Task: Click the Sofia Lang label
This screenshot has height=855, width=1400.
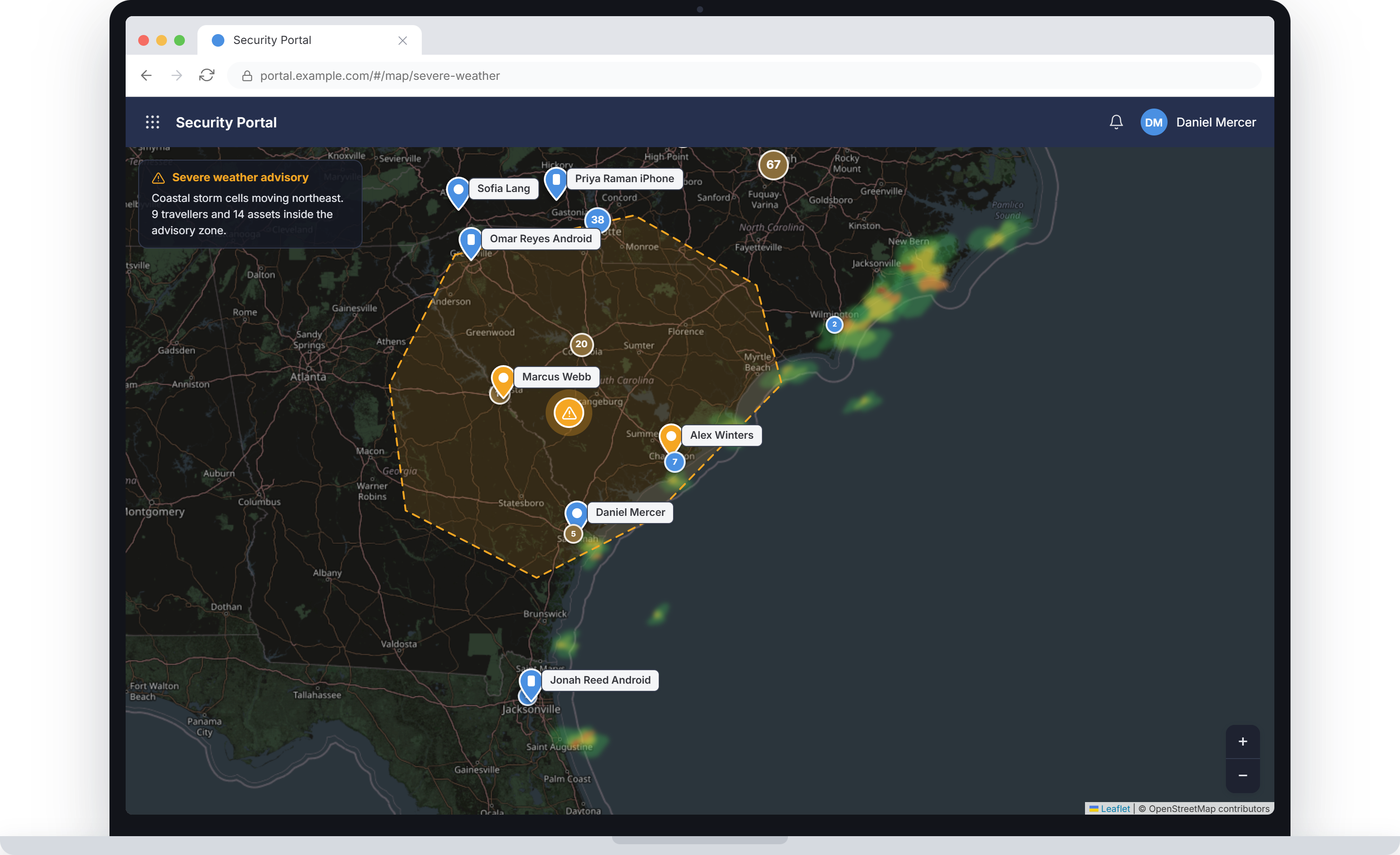Action: [x=503, y=188]
